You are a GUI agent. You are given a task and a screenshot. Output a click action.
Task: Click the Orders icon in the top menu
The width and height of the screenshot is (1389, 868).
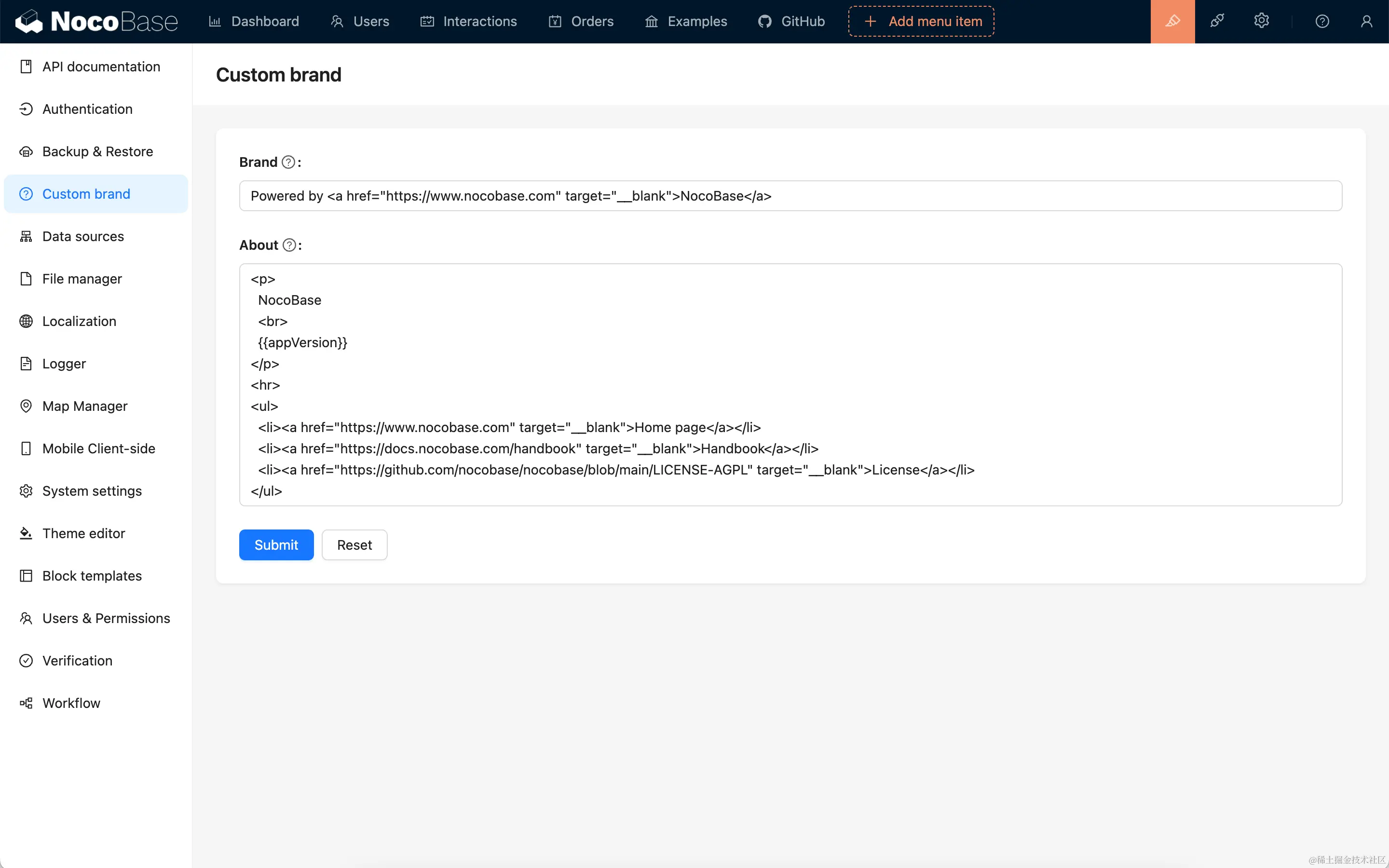click(555, 22)
